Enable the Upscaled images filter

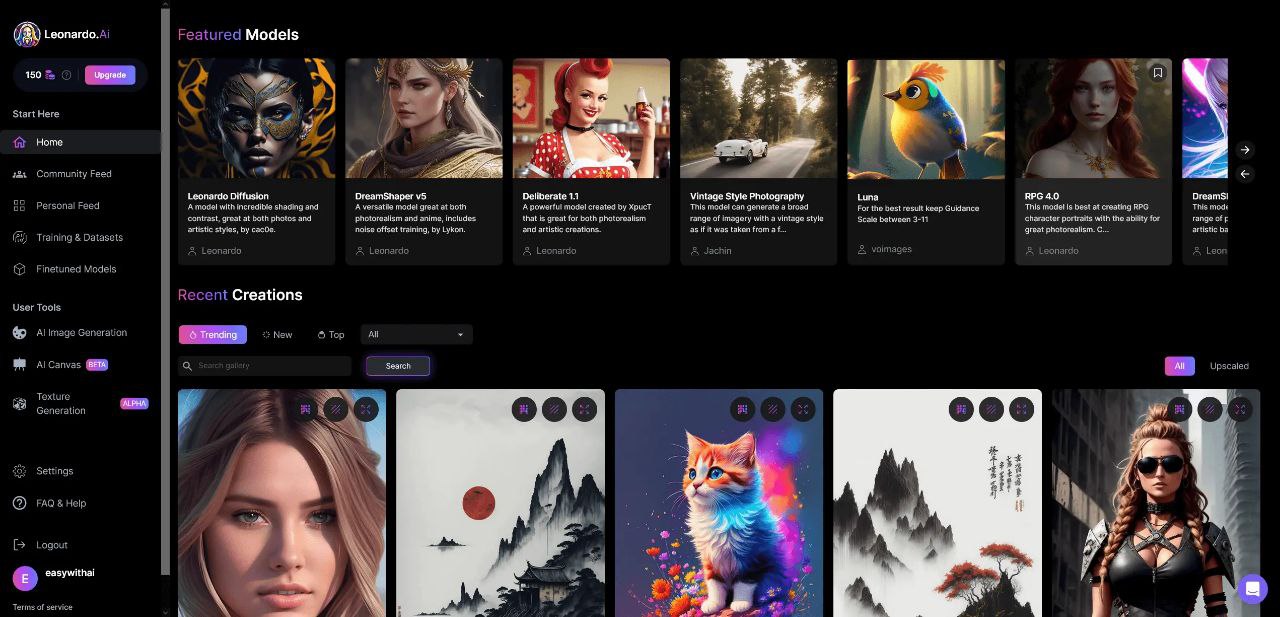tap(1229, 366)
